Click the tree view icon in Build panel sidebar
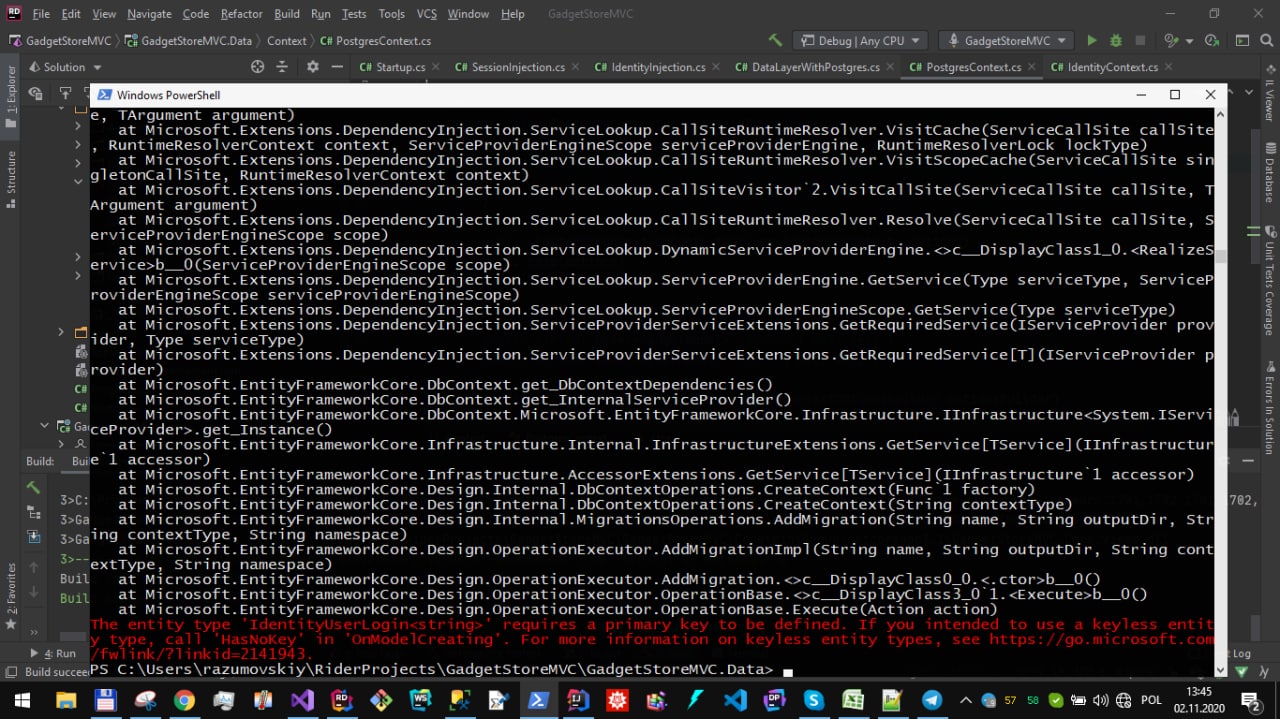The width and height of the screenshot is (1280, 719). [x=33, y=512]
